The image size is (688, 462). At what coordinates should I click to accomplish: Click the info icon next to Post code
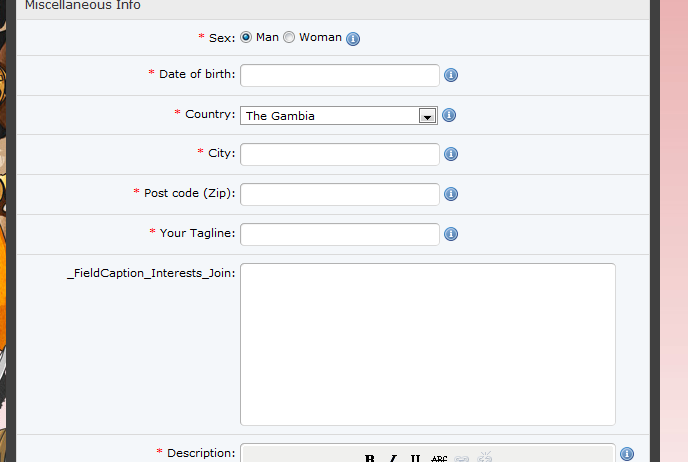click(x=451, y=194)
